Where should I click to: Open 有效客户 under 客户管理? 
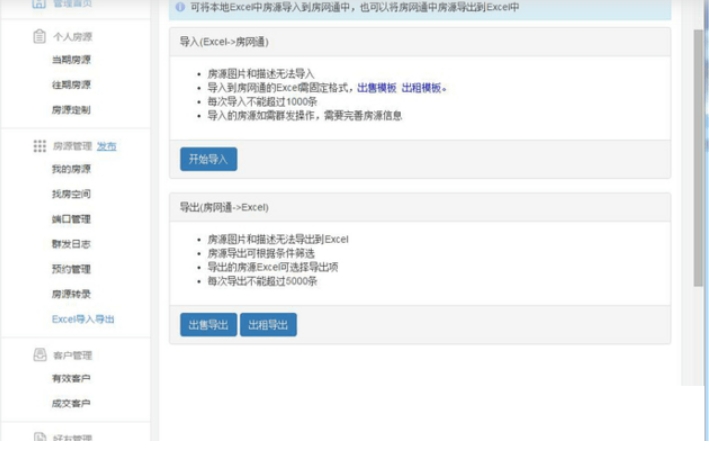click(x=71, y=378)
